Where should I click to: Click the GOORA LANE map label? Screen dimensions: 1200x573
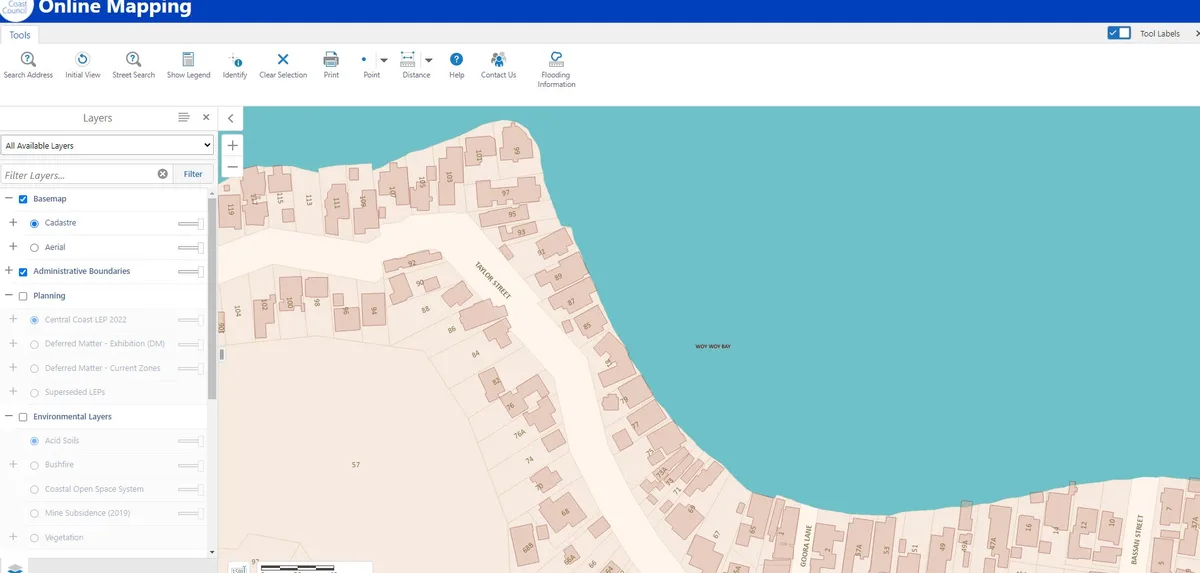[x=804, y=548]
